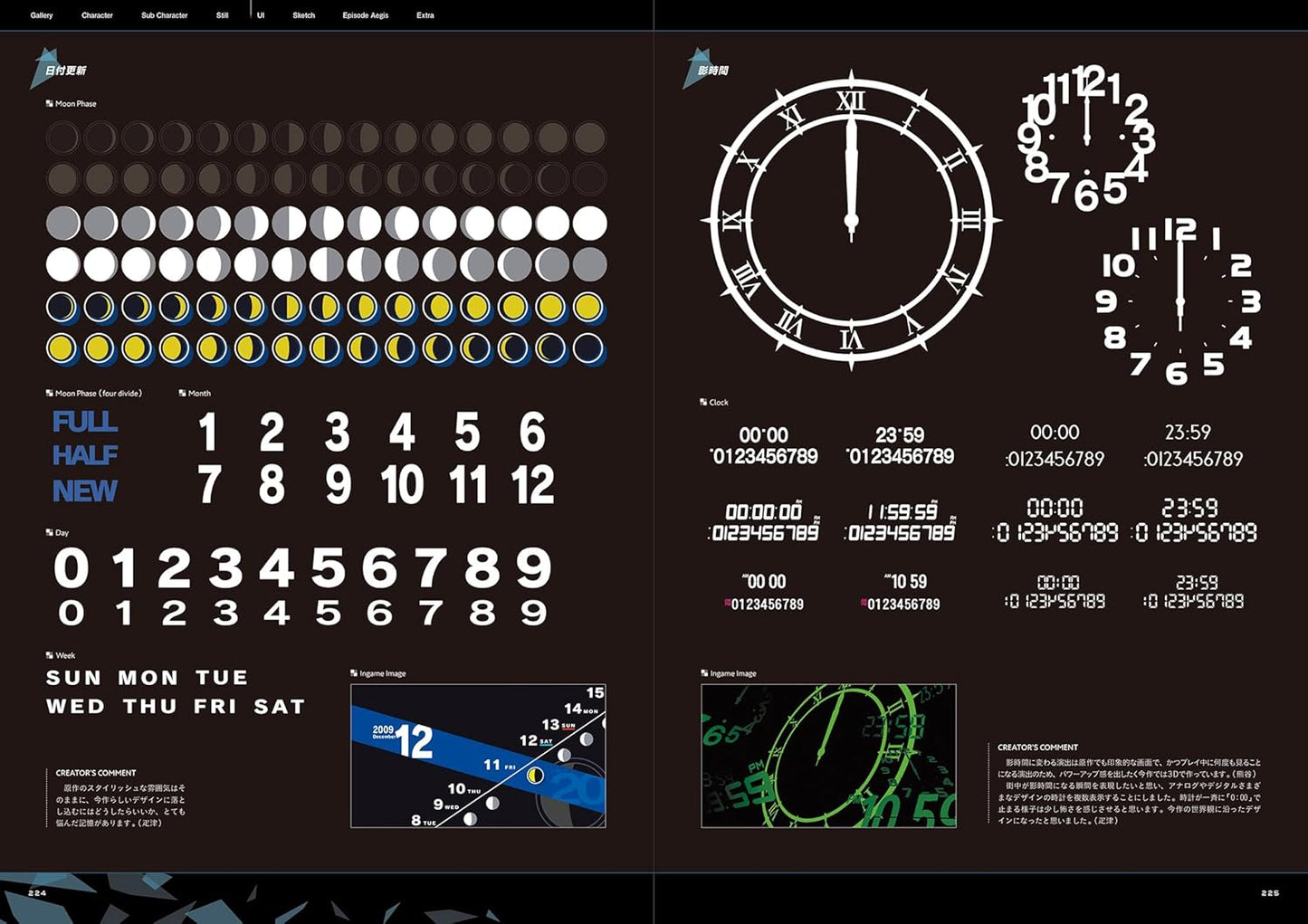This screenshot has width=1308, height=924.
Task: Open the blue calendar ingame image thumbnail
Action: pyautogui.click(x=478, y=756)
